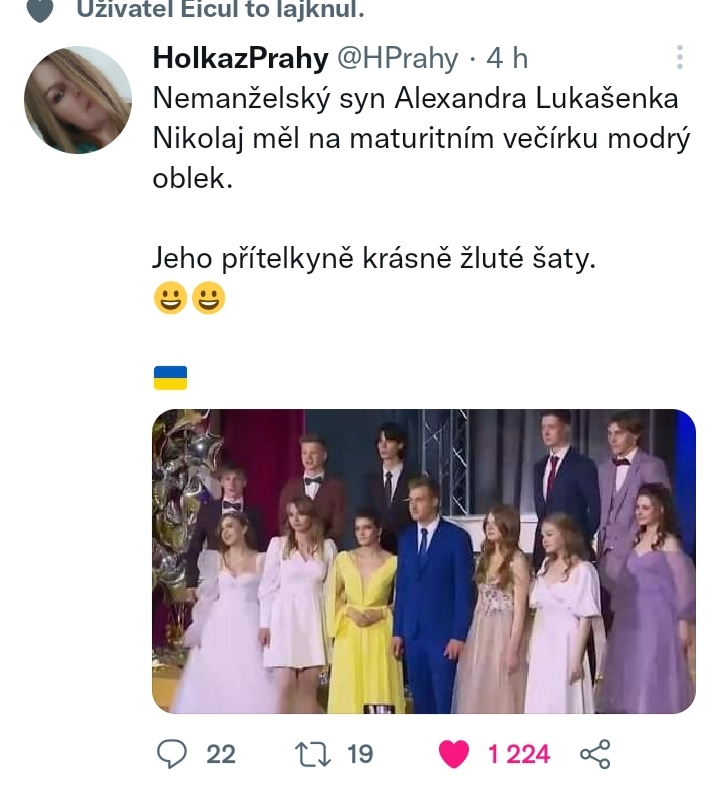The width and height of the screenshot is (720, 785).
Task: Click the reply speech bubble icon
Action: tap(173, 753)
